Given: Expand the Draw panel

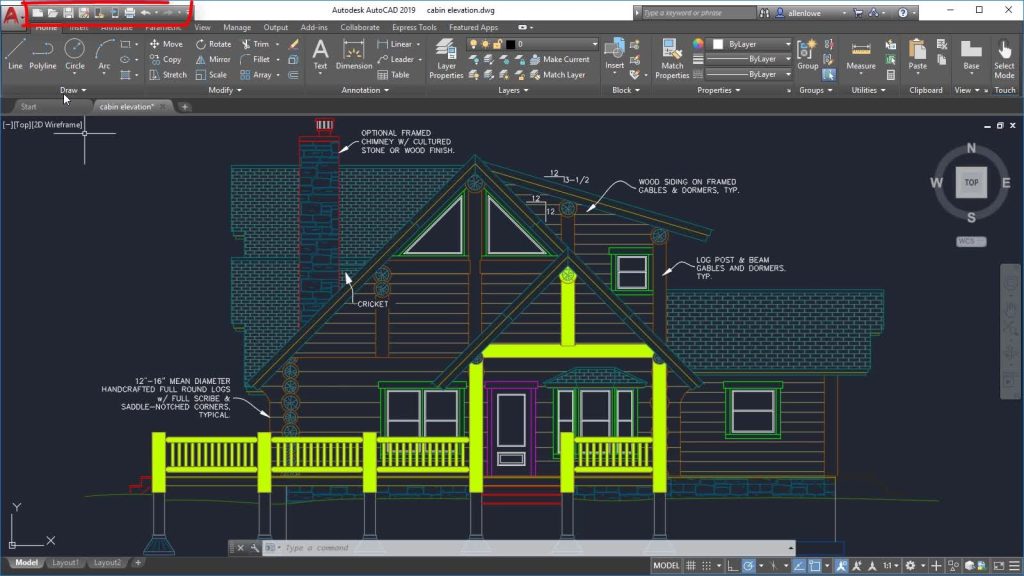Looking at the screenshot, I should tap(74, 90).
